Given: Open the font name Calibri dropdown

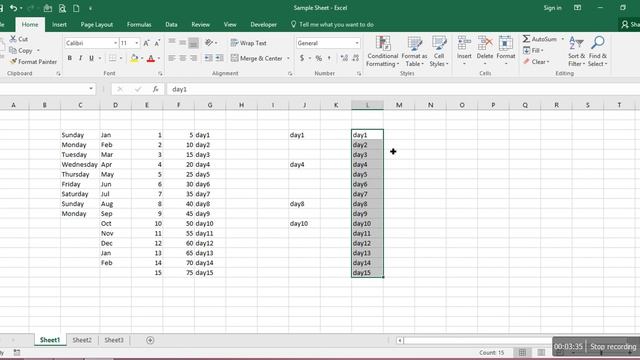Looking at the screenshot, I should click(116, 43).
